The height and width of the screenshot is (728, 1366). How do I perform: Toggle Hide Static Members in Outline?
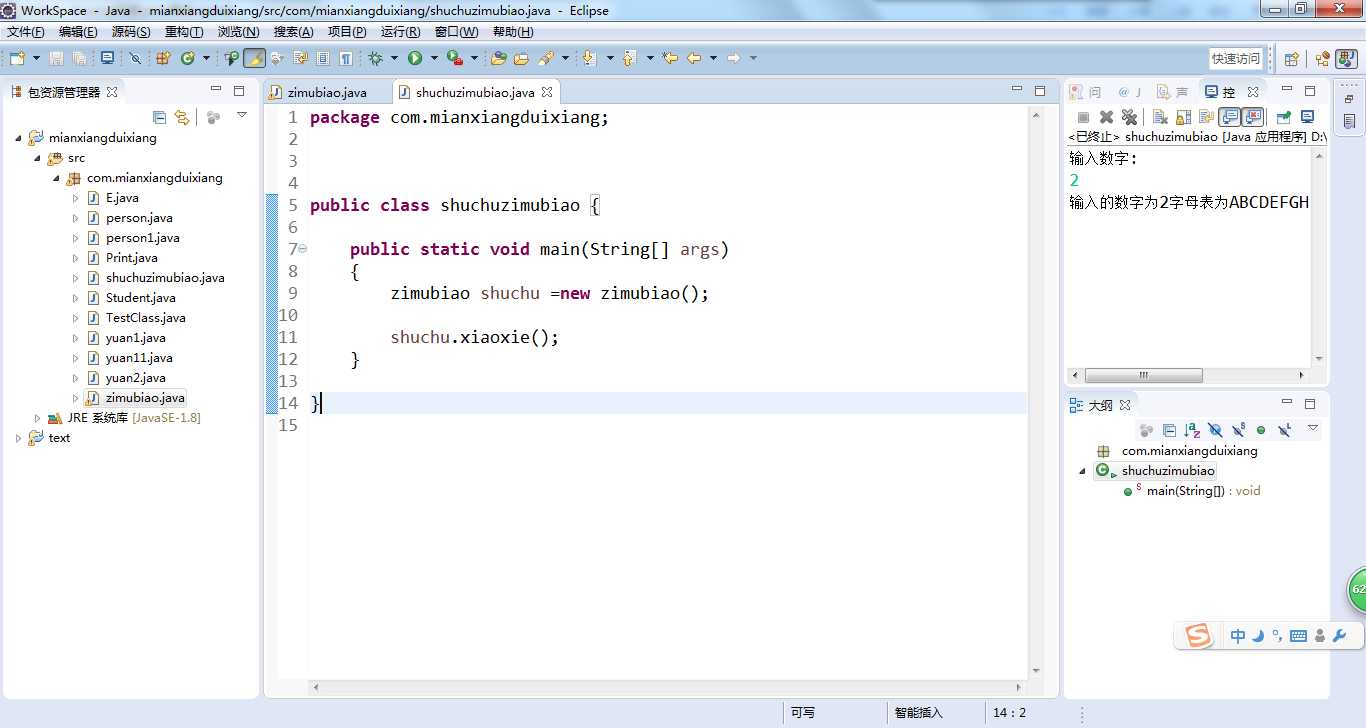[1238, 430]
